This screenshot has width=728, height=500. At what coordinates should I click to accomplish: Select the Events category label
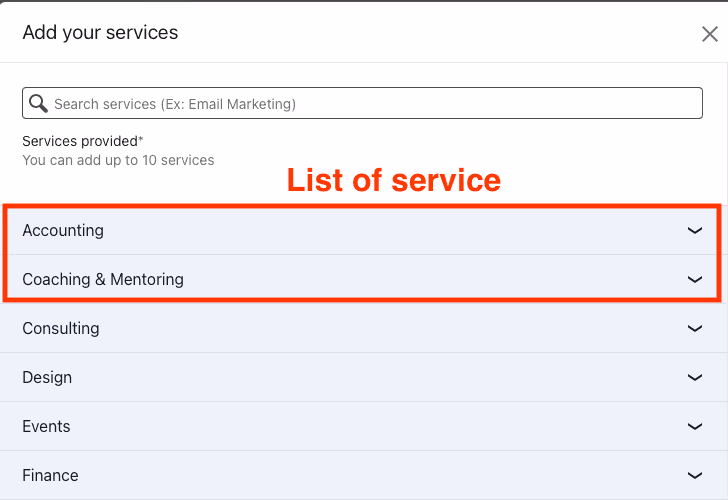46,427
